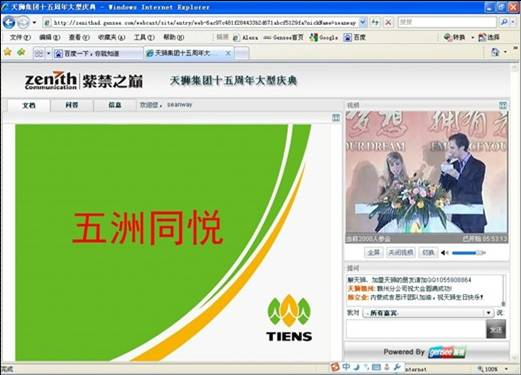
Task: Refresh the page with the green arrows icon
Action: tap(375, 22)
